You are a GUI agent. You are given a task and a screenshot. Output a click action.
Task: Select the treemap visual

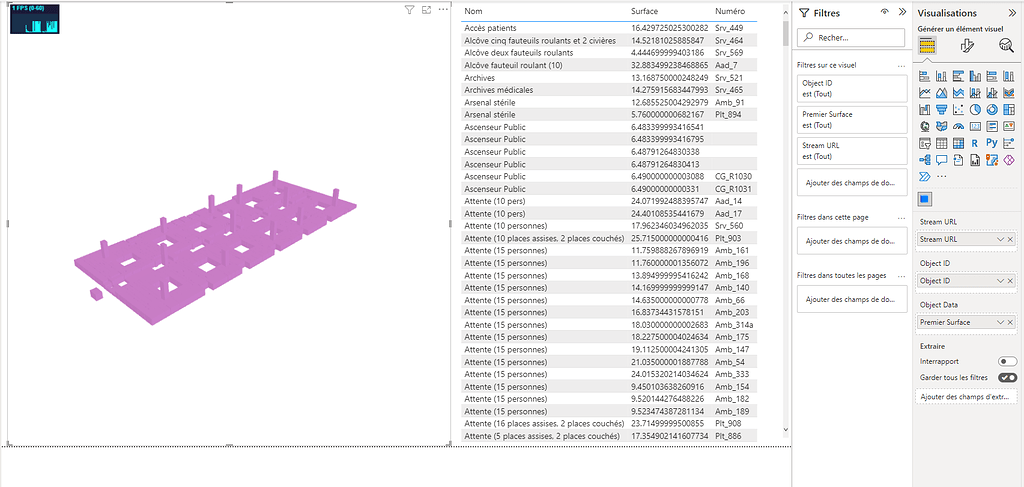[1009, 110]
